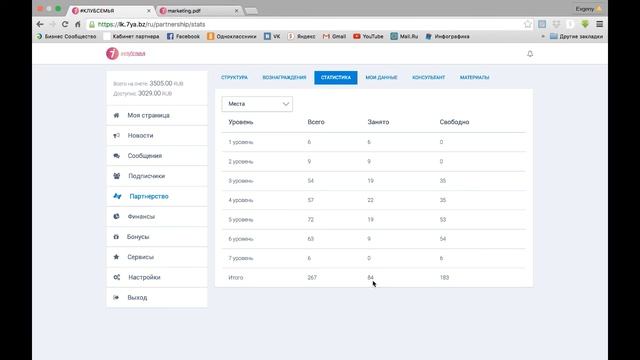
Task: Open the Структура tab
Action: 234,78
